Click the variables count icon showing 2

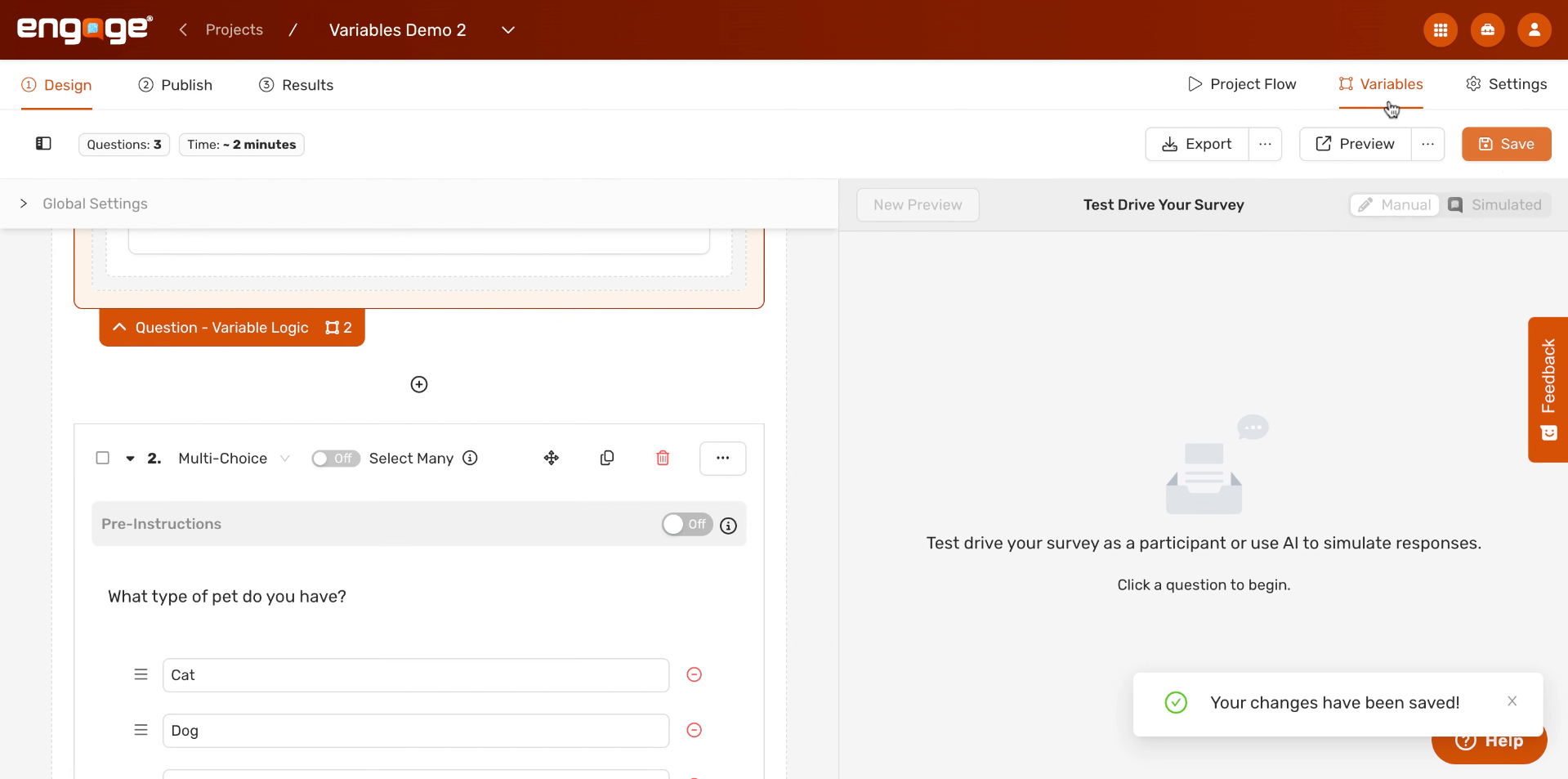(338, 328)
